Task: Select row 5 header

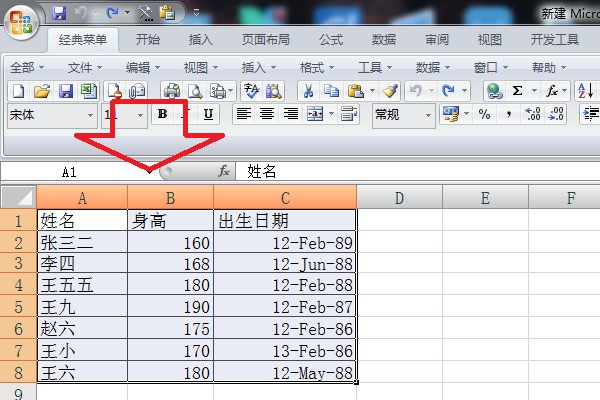Action: [18, 307]
